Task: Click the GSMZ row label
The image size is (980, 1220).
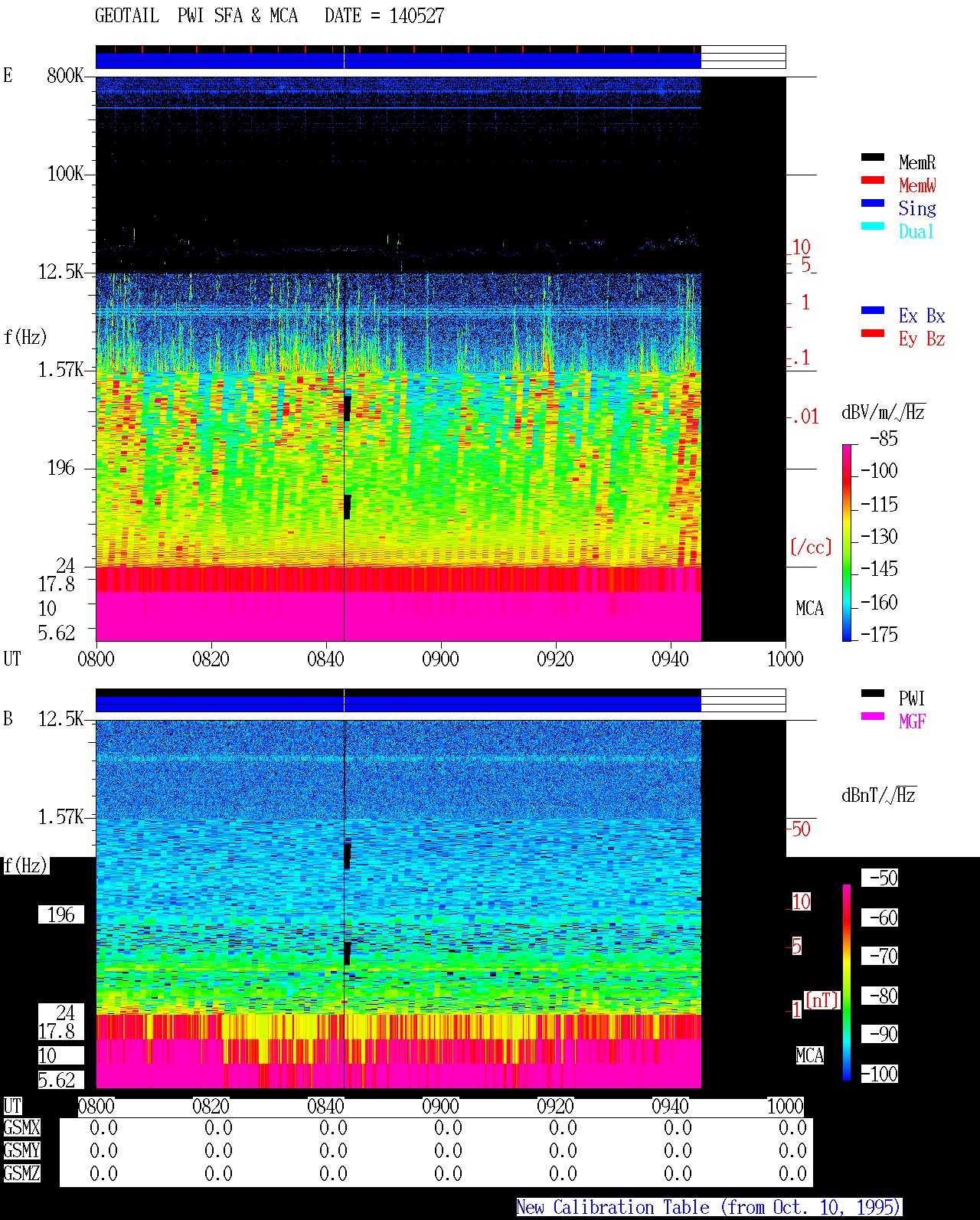Action: click(21, 1173)
